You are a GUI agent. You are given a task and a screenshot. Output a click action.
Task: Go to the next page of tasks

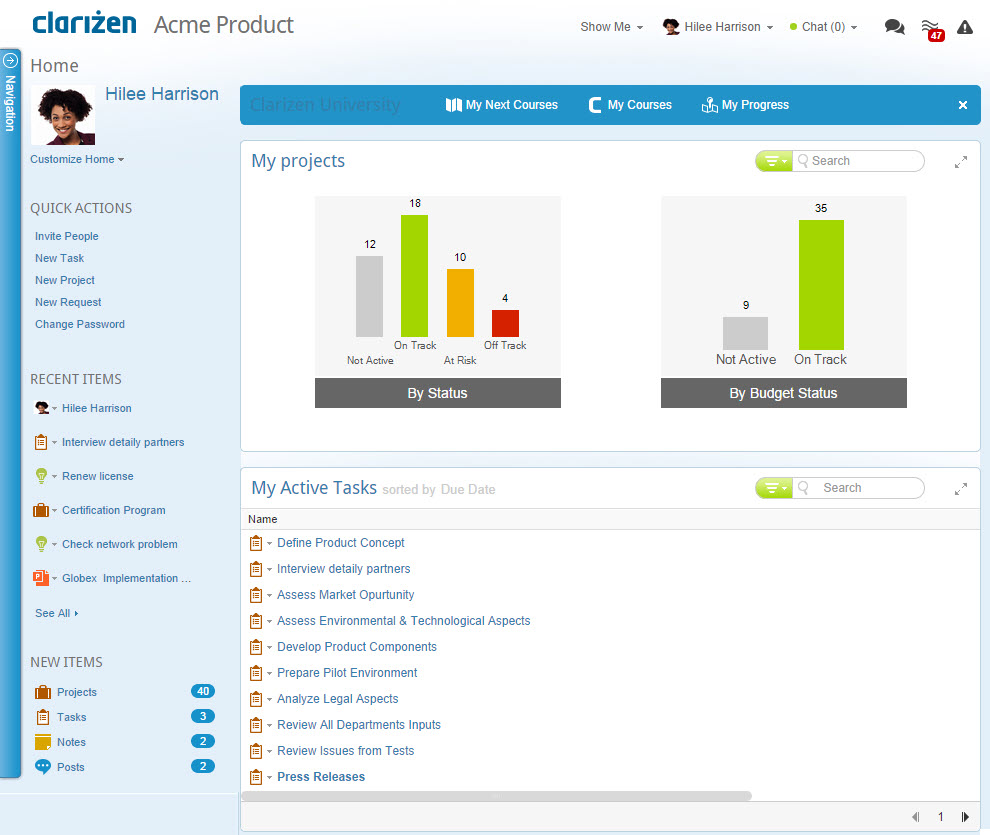965,817
